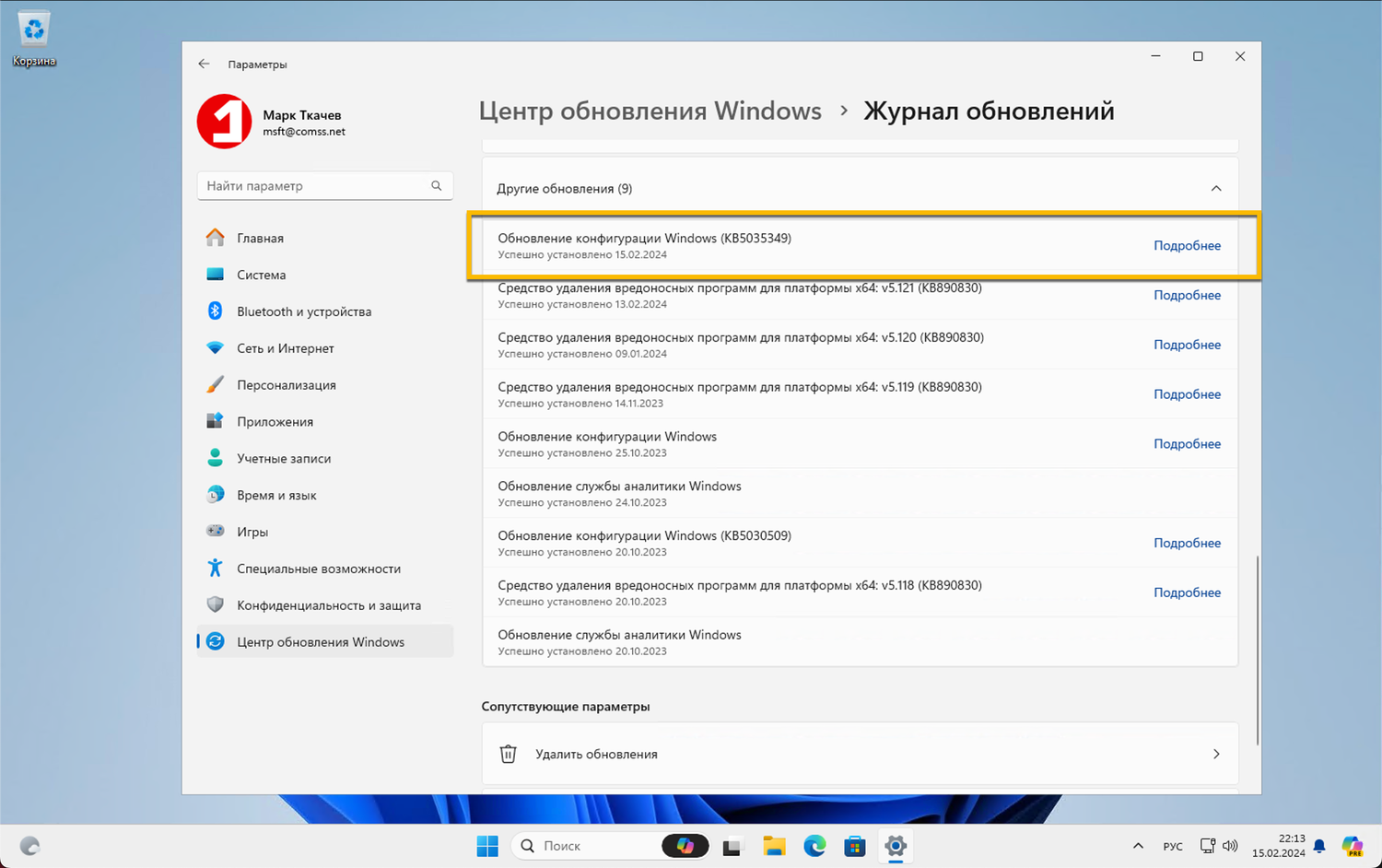Click the update list vertical scrollbar
1382x868 pixels.
click(x=1257, y=650)
